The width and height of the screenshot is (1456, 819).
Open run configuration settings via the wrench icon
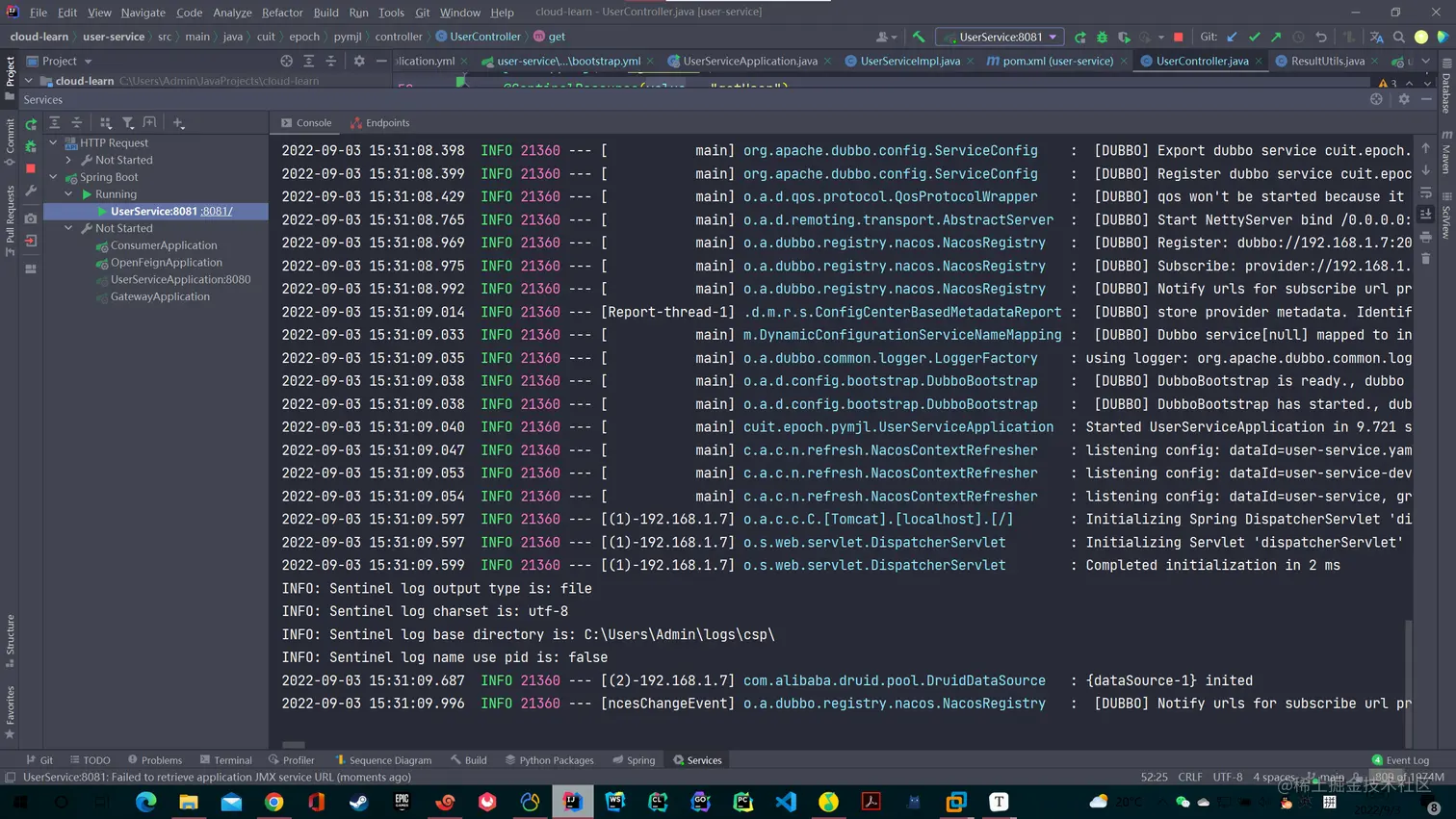point(31,192)
